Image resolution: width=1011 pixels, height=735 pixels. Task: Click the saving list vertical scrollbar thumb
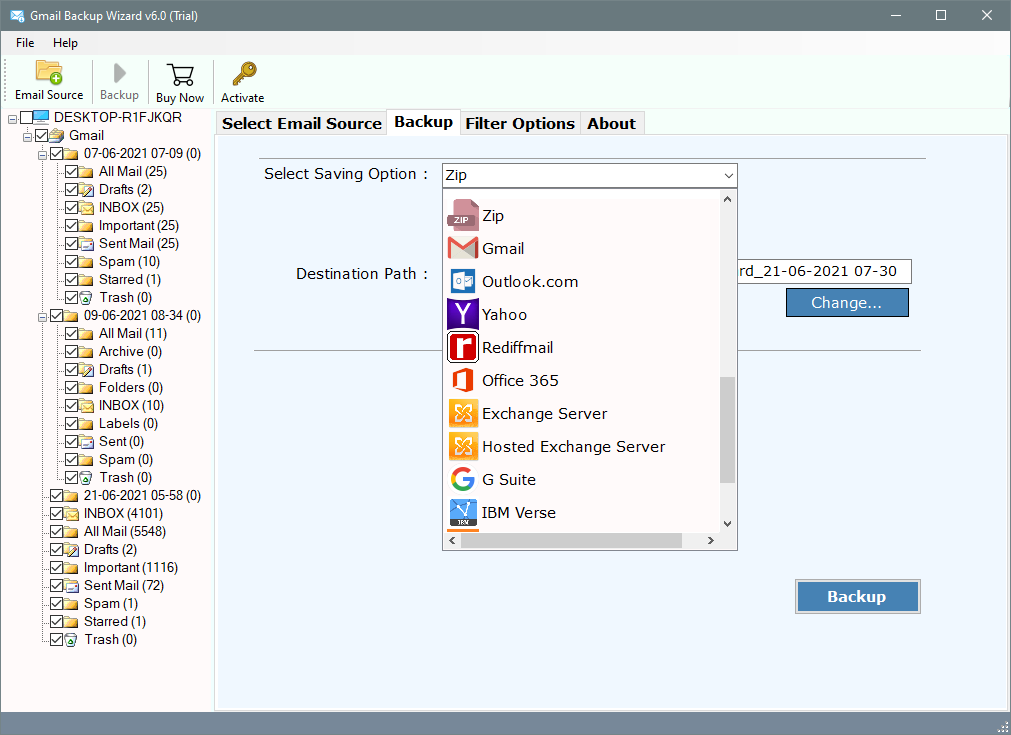coord(727,429)
